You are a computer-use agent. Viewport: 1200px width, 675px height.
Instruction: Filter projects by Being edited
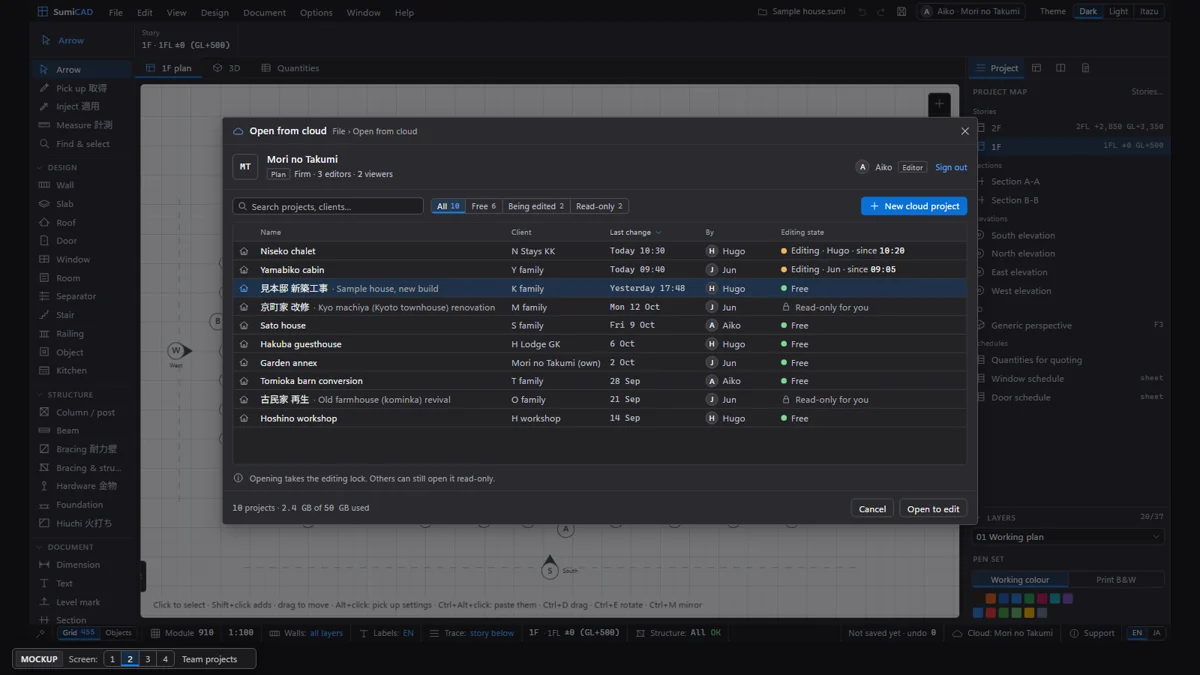tap(536, 206)
